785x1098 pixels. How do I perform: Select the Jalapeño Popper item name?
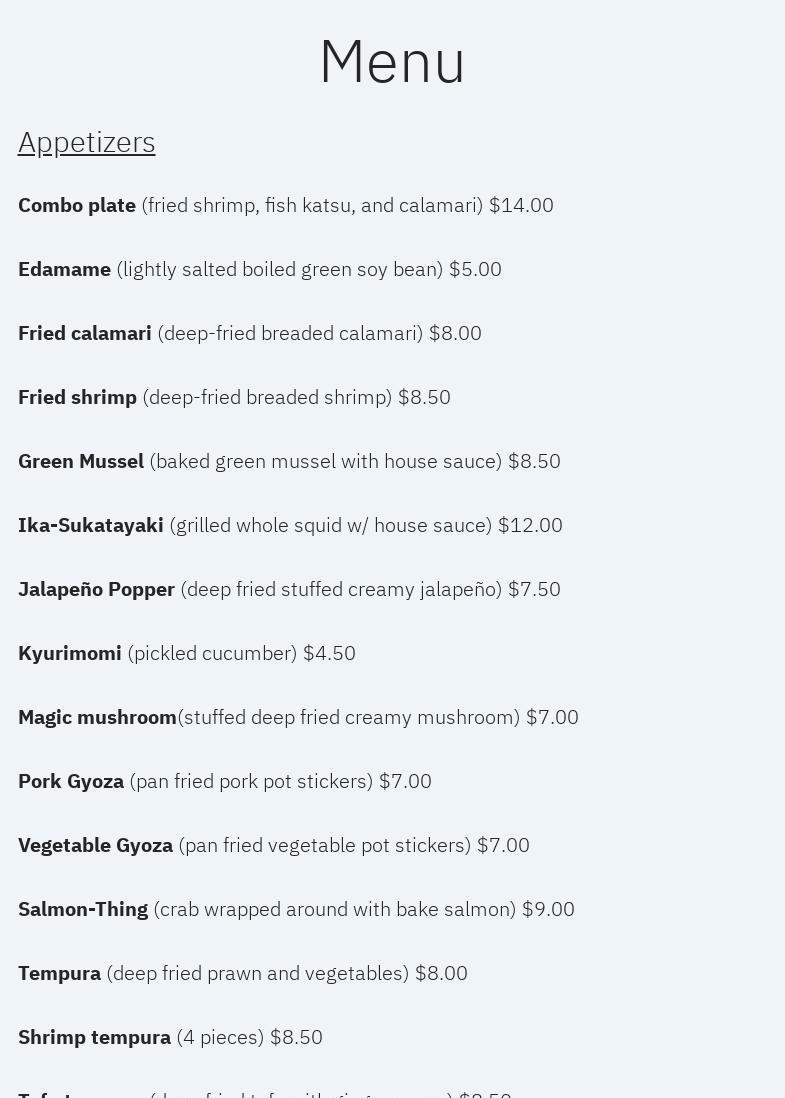pos(96,590)
